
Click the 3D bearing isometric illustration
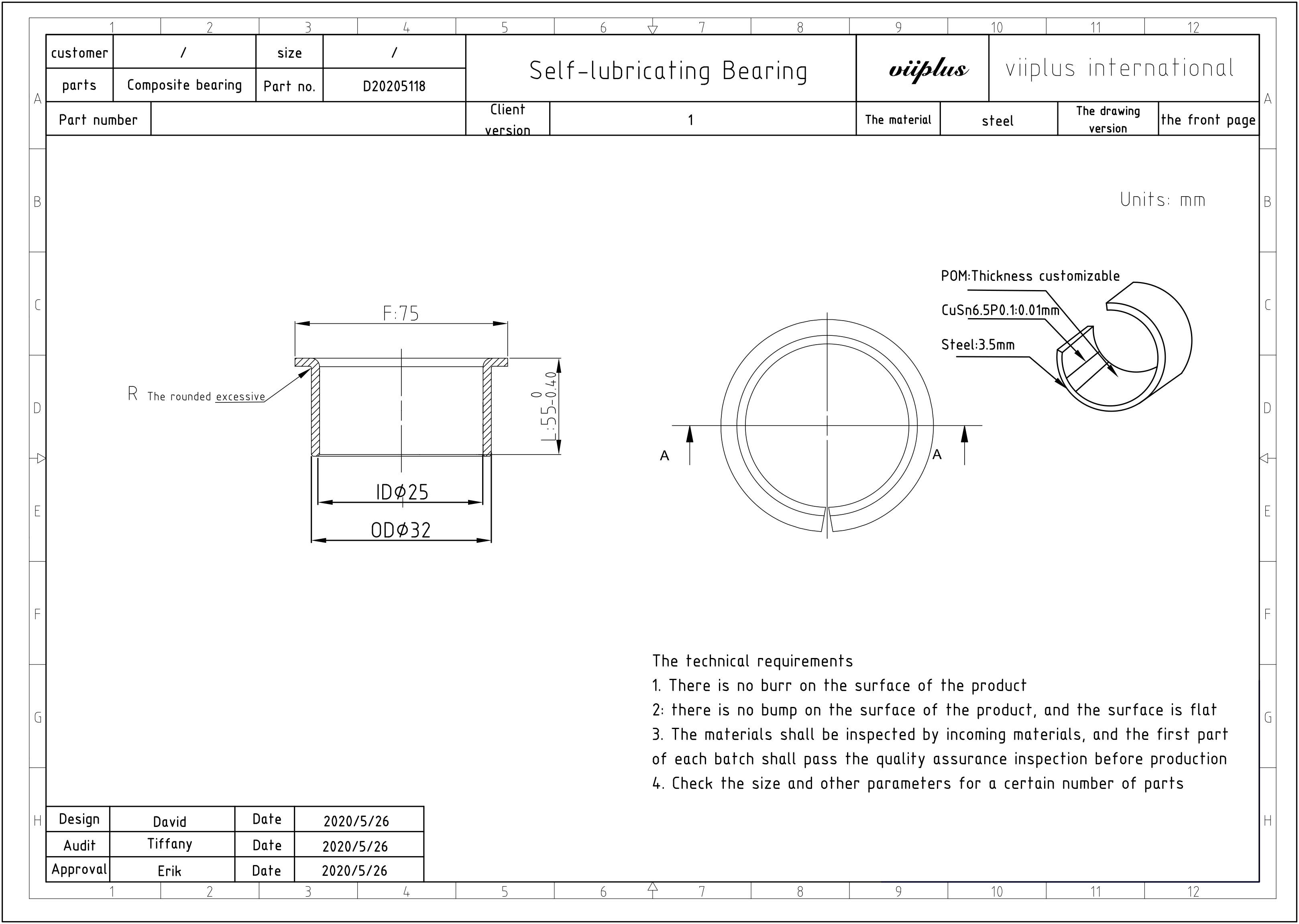[1124, 347]
